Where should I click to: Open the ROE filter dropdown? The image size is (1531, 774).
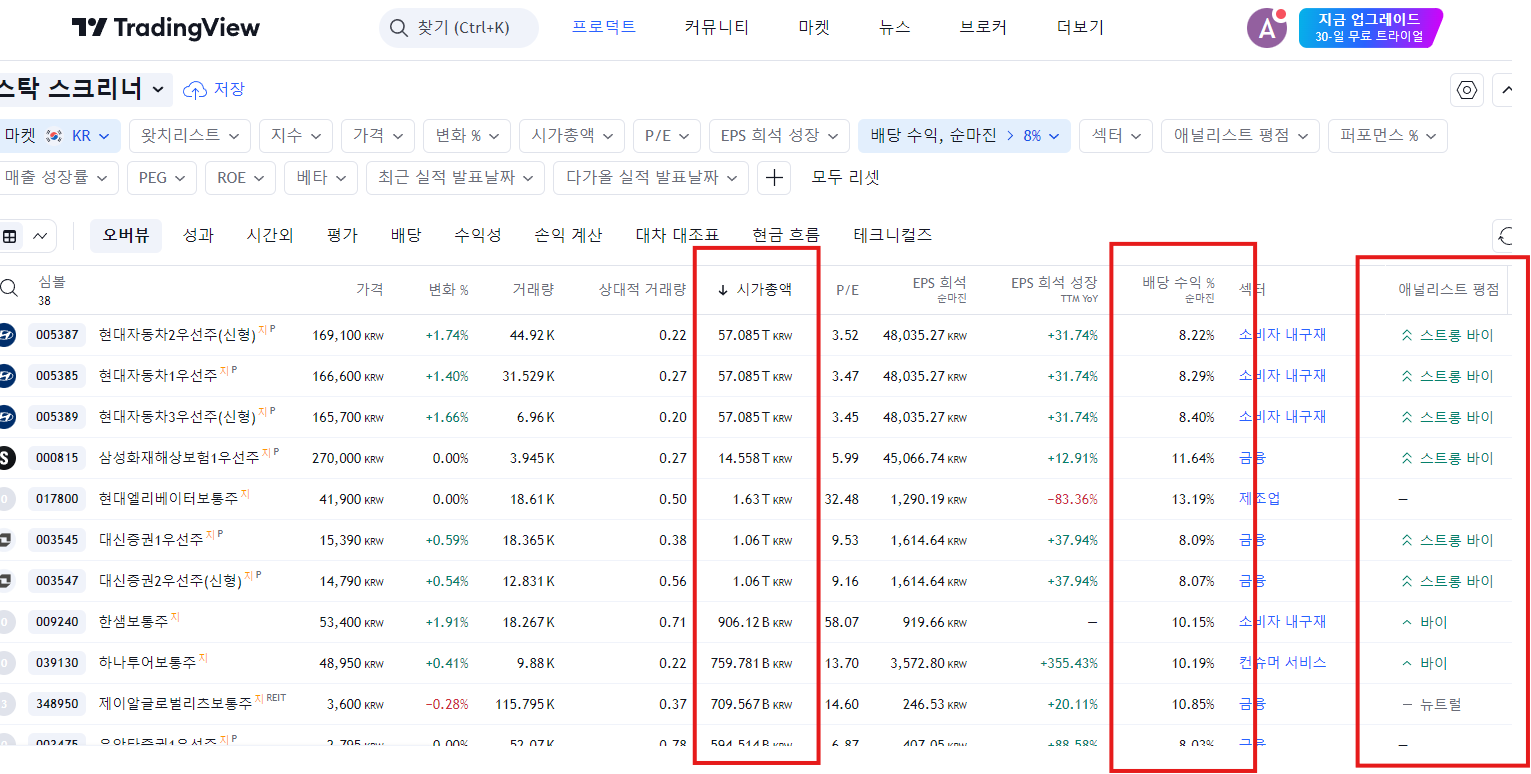point(240,178)
